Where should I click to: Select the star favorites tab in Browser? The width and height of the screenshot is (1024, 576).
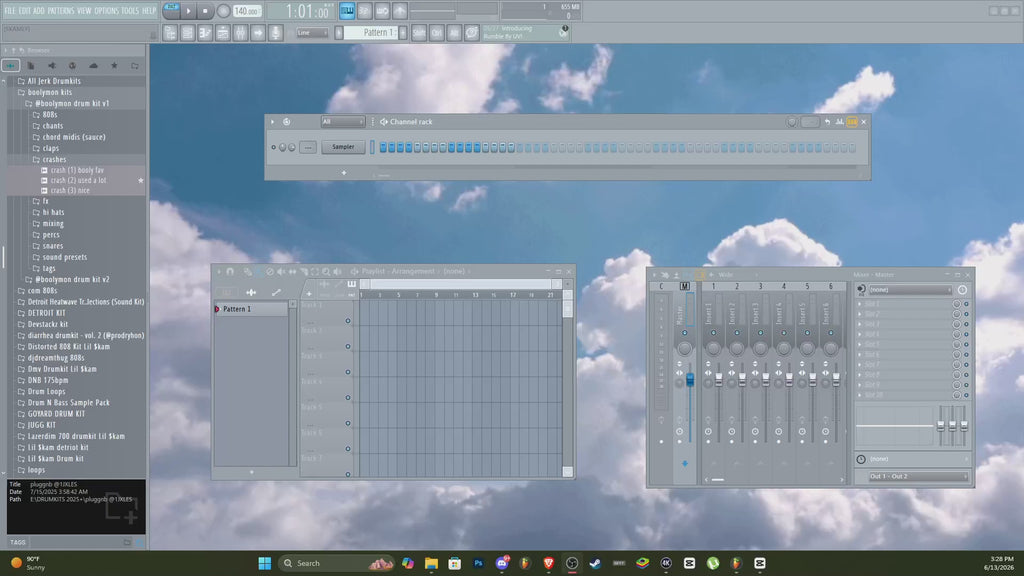coord(114,65)
